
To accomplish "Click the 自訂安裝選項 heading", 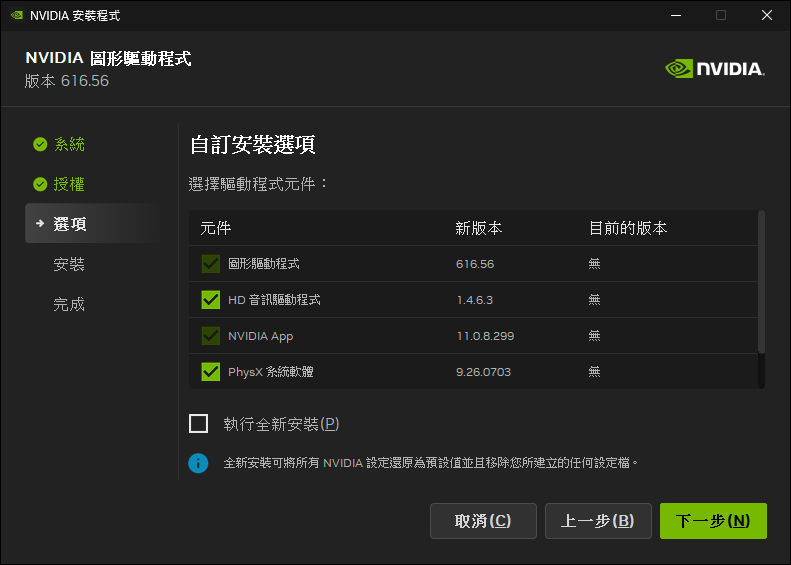I will tap(252, 145).
